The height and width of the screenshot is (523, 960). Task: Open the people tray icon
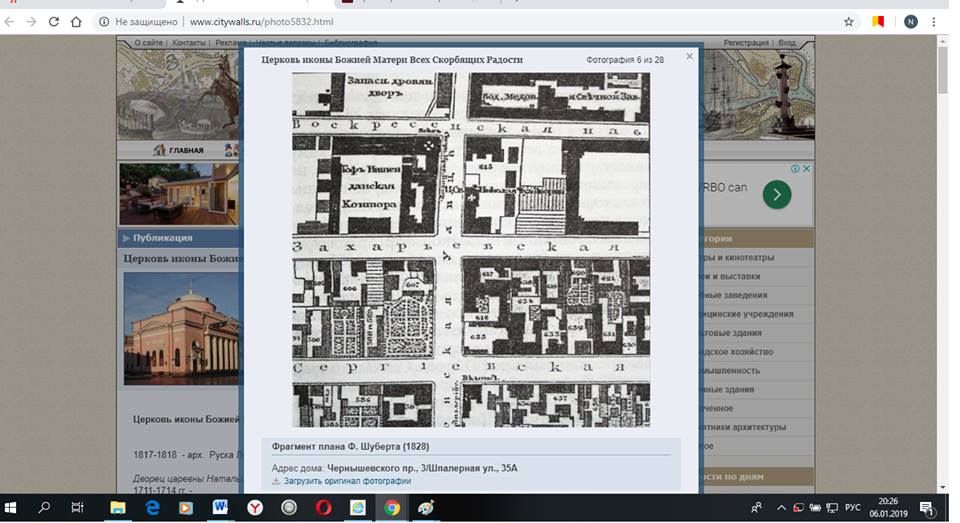point(757,508)
